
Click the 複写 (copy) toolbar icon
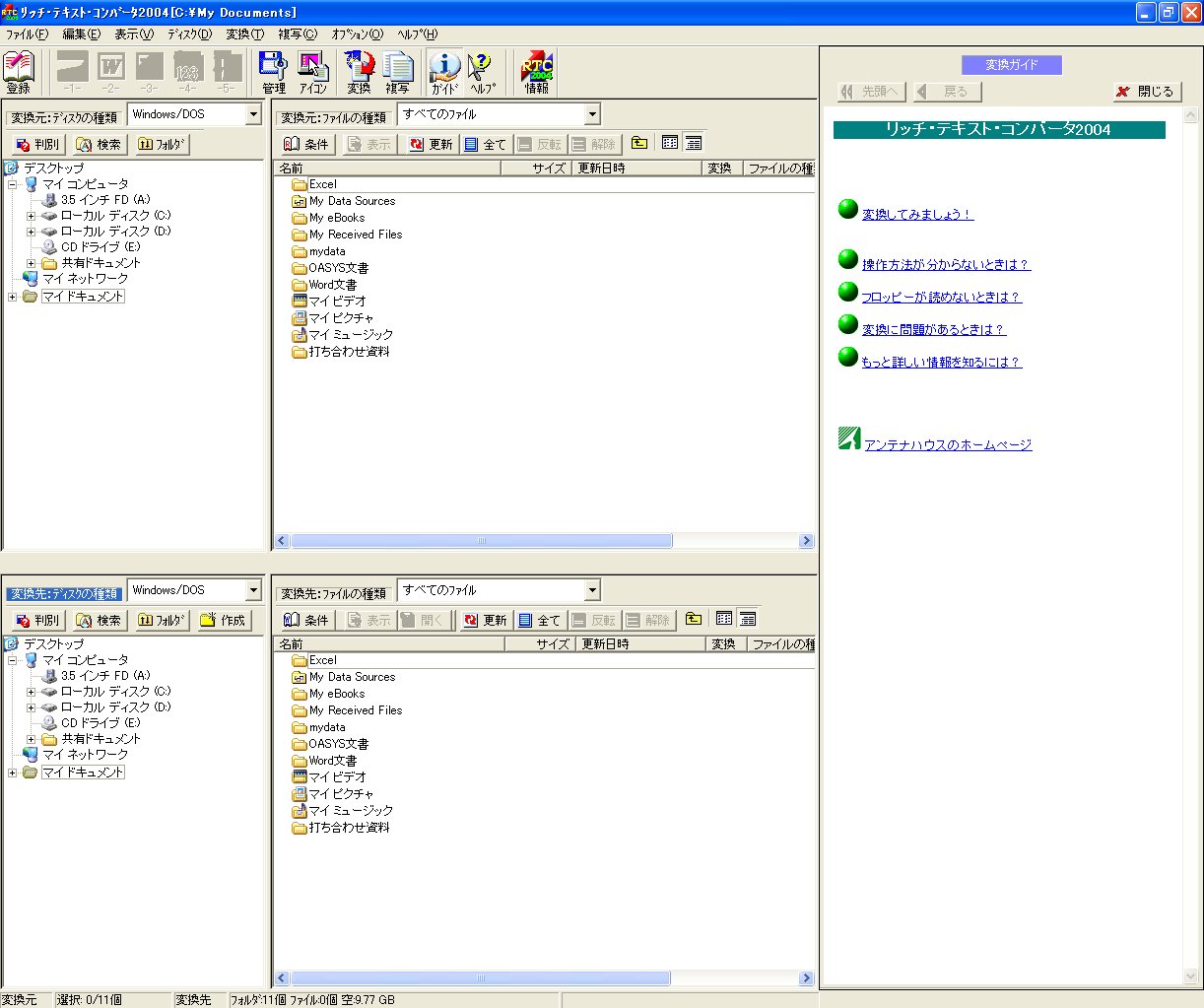click(x=398, y=72)
